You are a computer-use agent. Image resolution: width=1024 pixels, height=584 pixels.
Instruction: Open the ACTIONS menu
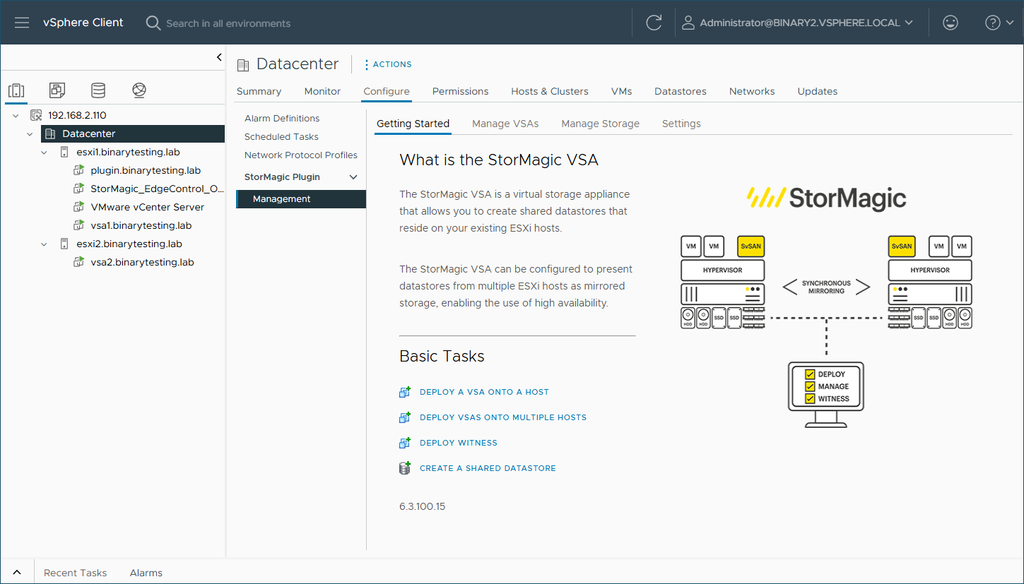click(x=387, y=63)
